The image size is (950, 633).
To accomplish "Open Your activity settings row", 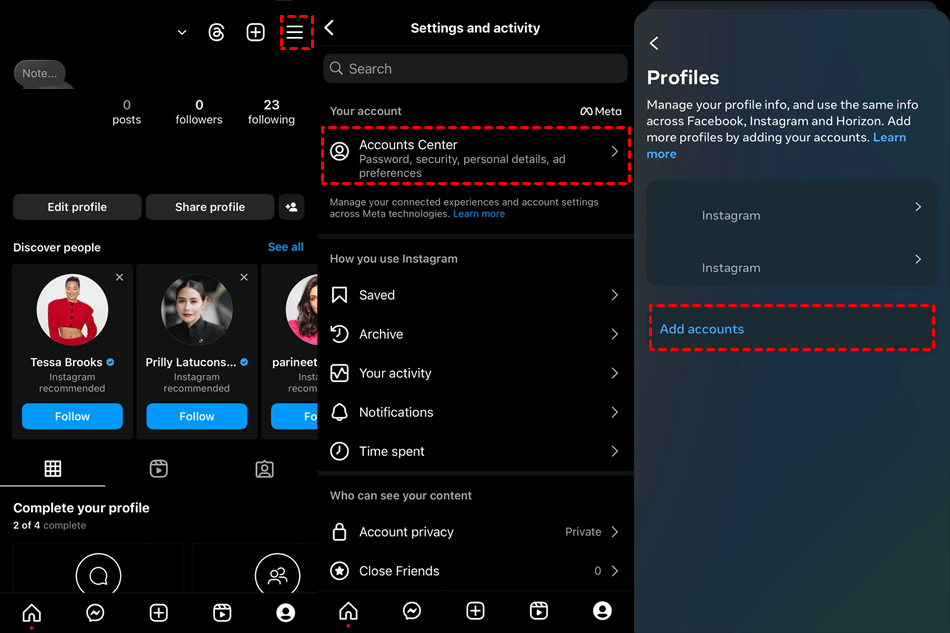I will (476, 373).
